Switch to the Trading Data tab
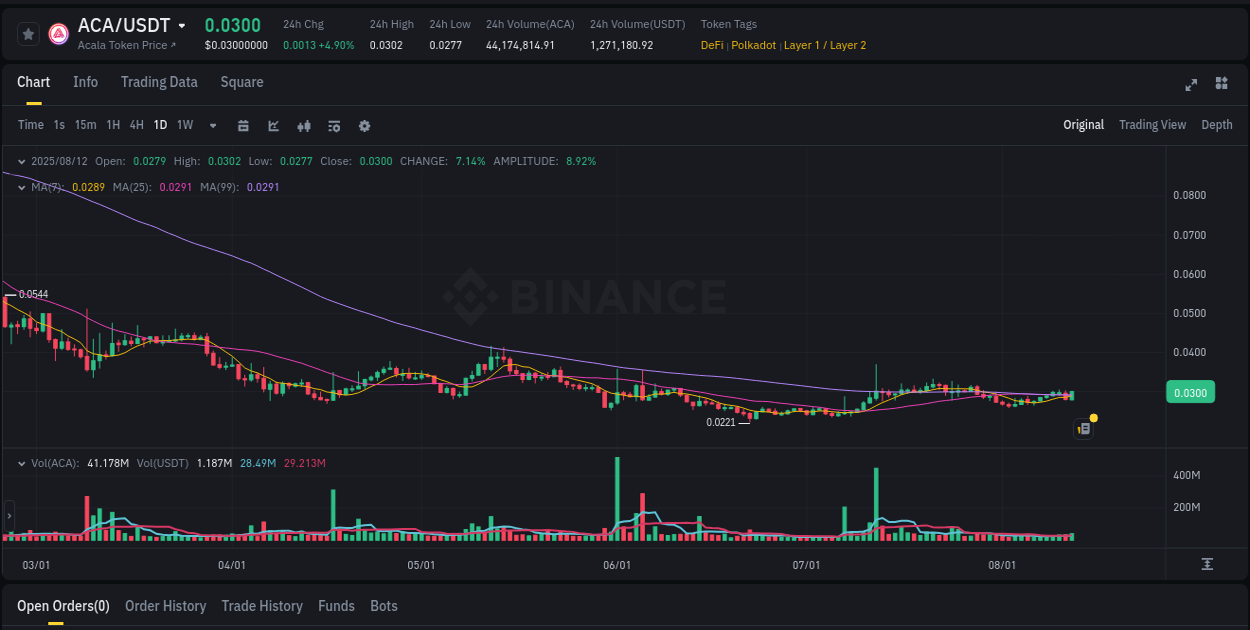The width and height of the screenshot is (1250, 630). pyautogui.click(x=159, y=82)
